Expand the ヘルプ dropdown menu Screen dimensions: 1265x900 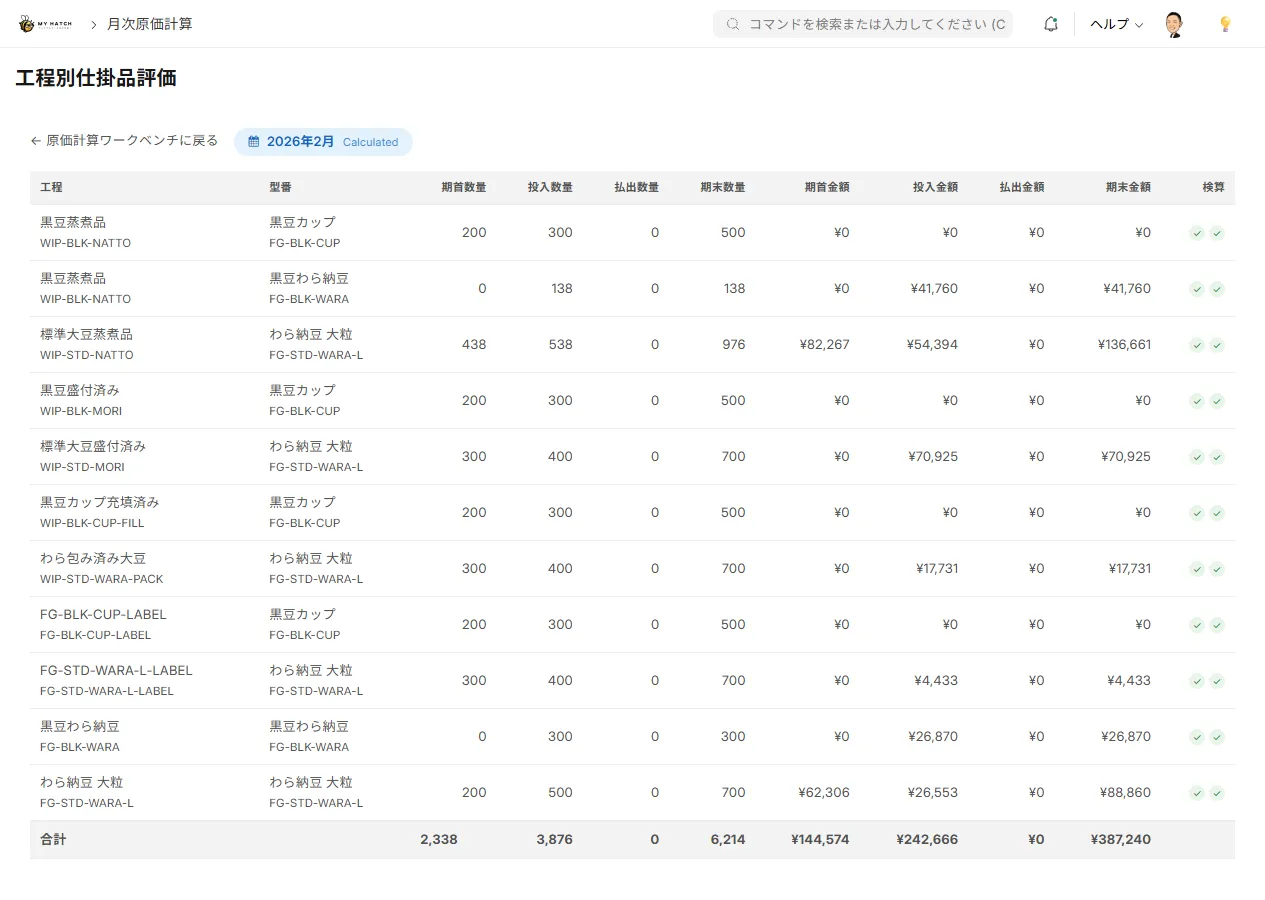pos(1116,24)
